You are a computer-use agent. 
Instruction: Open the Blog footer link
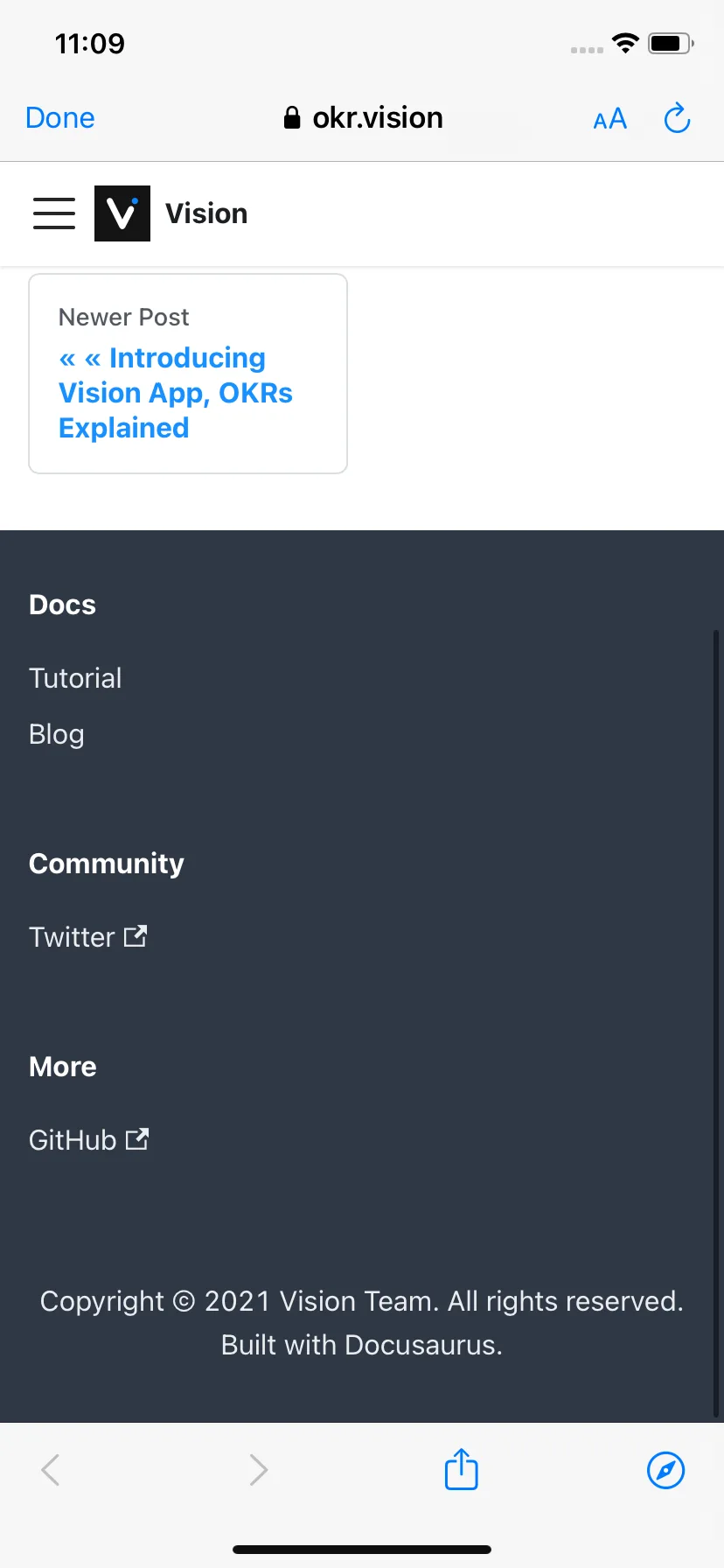coord(57,734)
